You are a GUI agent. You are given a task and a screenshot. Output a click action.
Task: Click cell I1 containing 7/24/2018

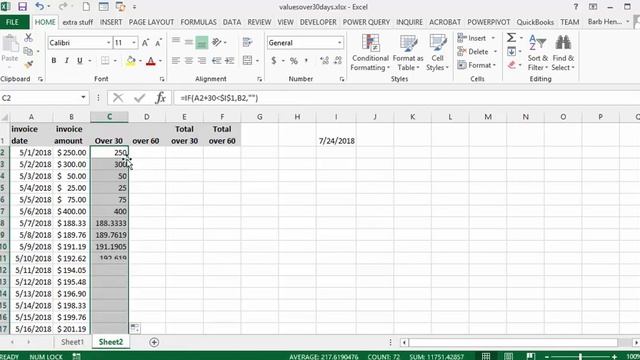tap(336, 135)
